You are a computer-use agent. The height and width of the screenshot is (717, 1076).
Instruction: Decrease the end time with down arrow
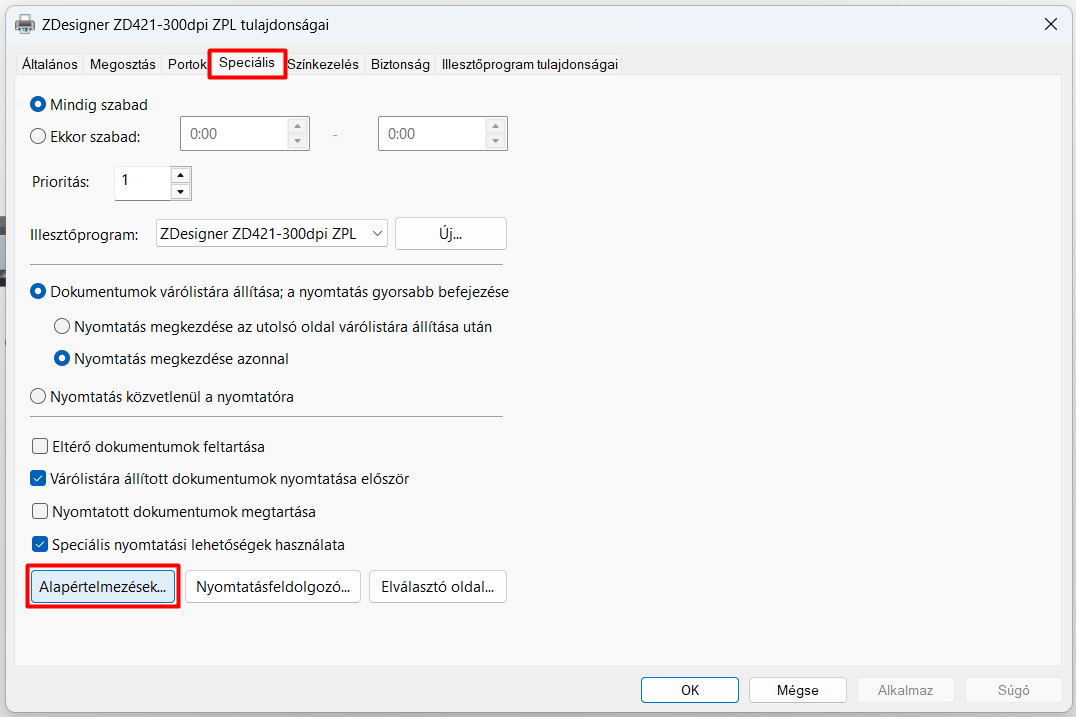pyautogui.click(x=495, y=141)
